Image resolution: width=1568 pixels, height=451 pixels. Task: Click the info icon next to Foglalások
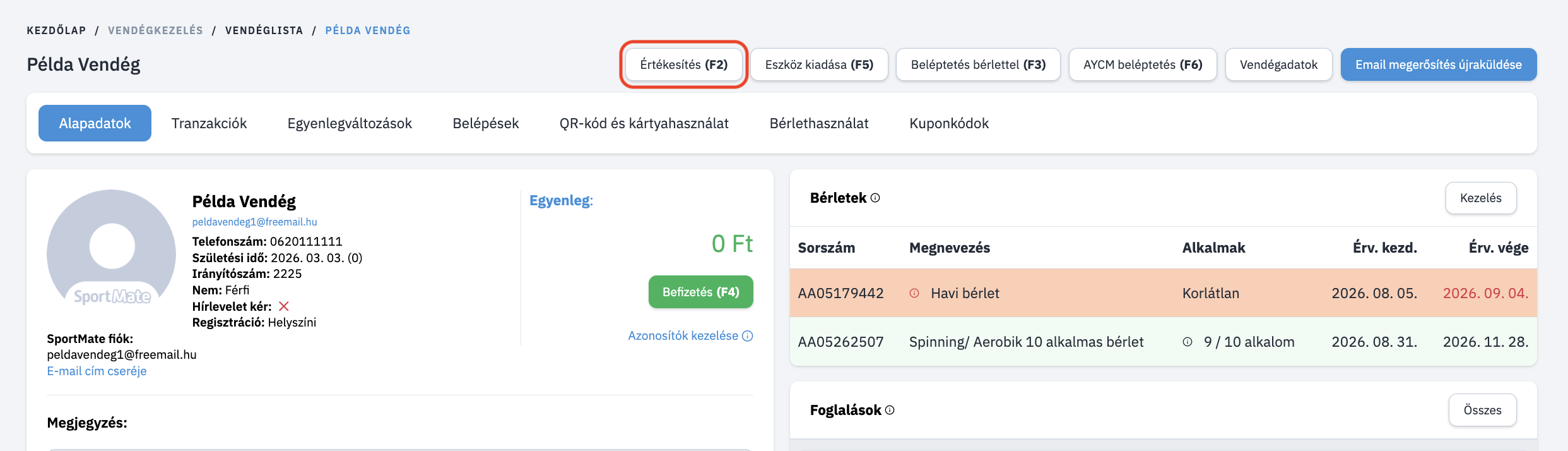click(890, 410)
